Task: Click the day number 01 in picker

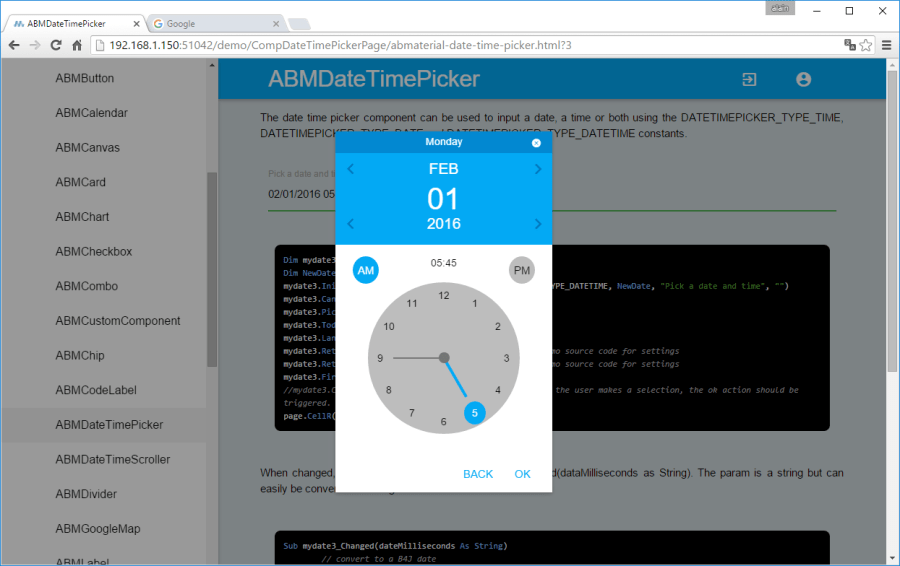Action: (x=443, y=199)
